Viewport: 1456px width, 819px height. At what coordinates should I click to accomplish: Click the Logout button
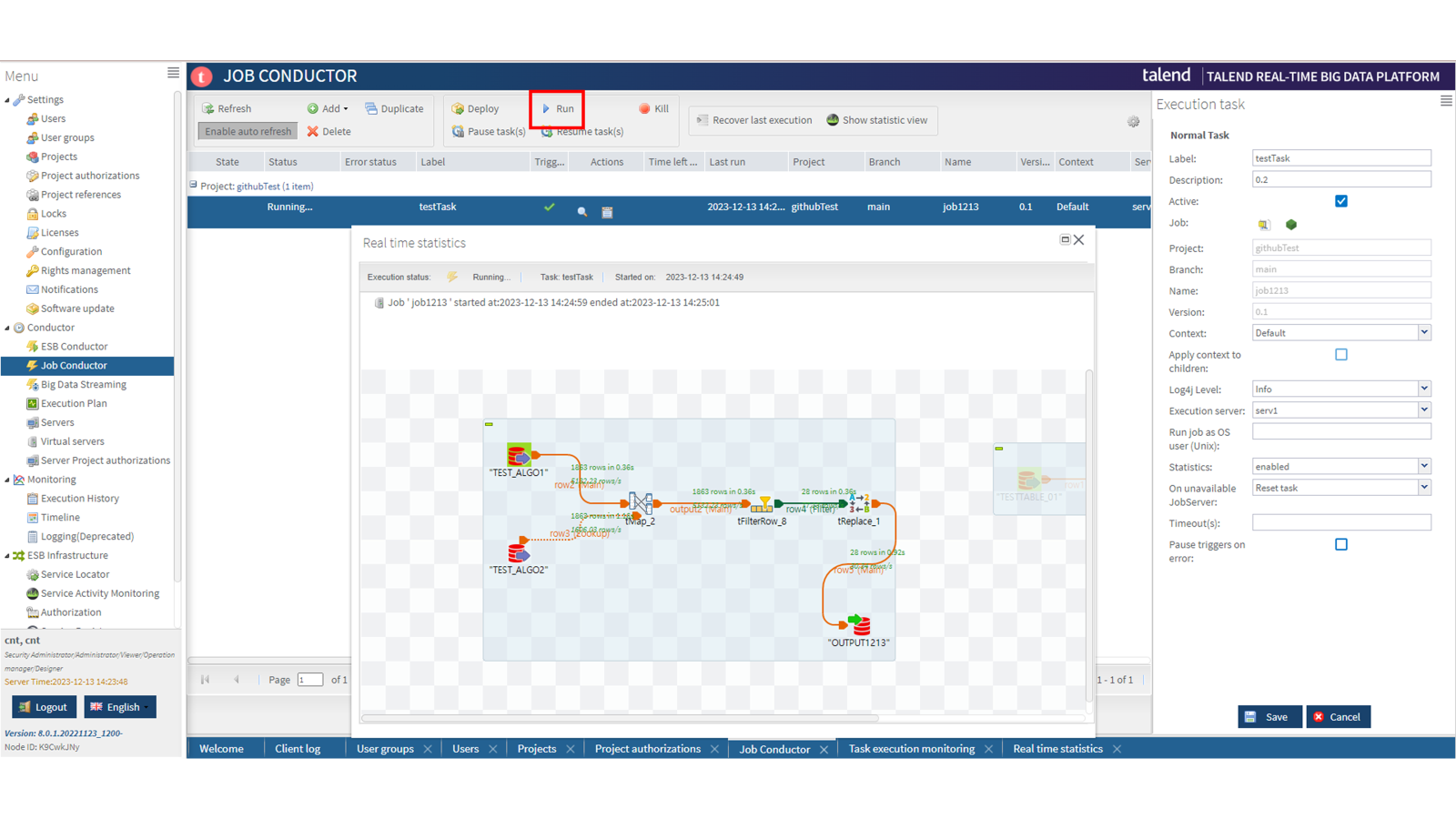44,707
